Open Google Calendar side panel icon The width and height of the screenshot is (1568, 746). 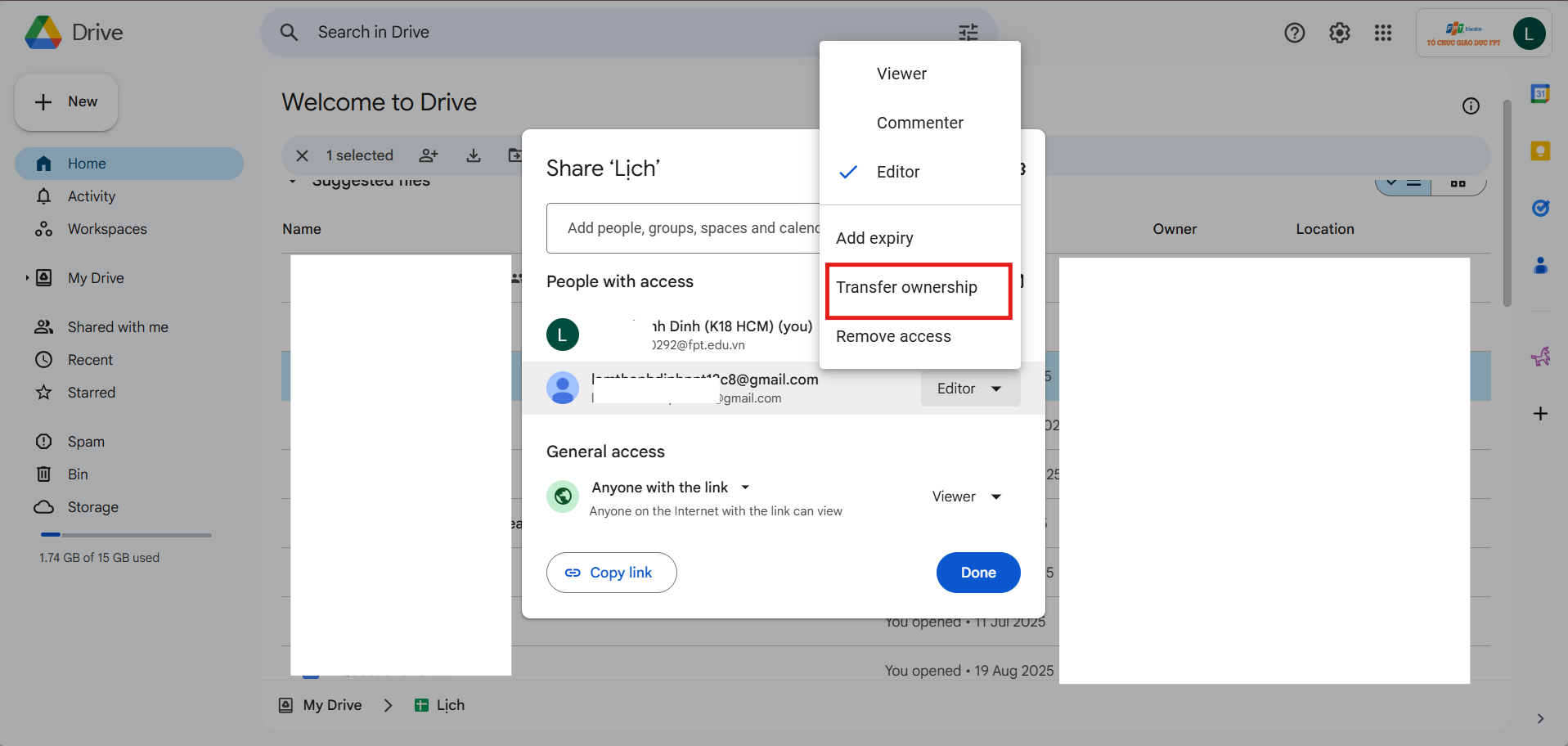(1540, 94)
